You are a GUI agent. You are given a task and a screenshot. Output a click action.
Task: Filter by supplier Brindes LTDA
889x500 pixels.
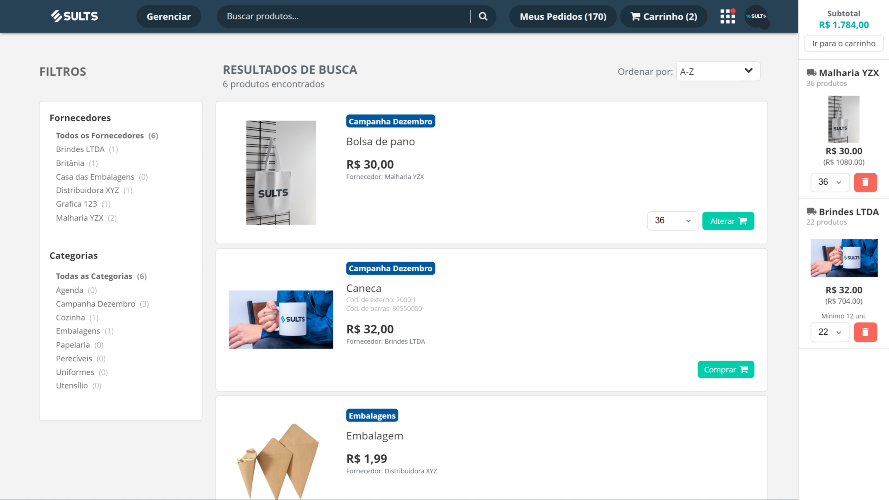pos(87,149)
